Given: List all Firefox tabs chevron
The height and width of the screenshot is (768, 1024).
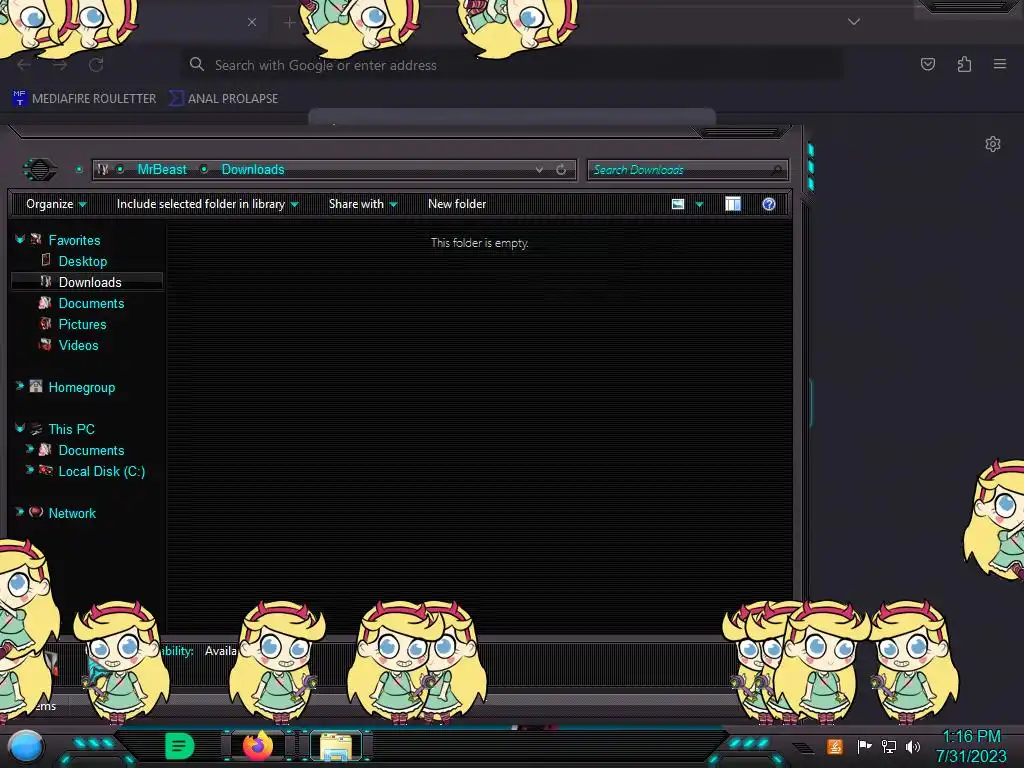Looking at the screenshot, I should [854, 22].
